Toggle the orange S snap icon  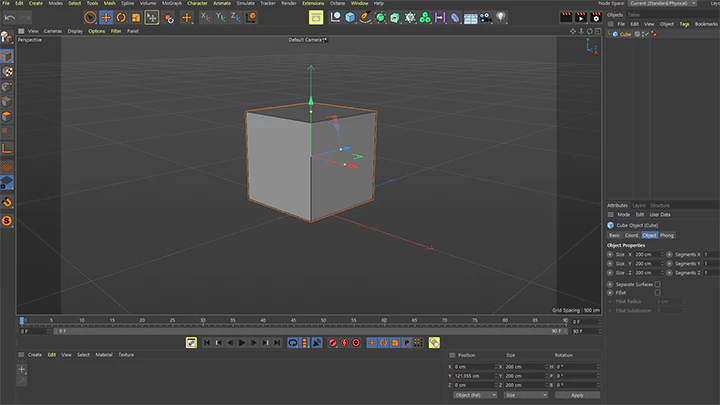(x=6, y=221)
